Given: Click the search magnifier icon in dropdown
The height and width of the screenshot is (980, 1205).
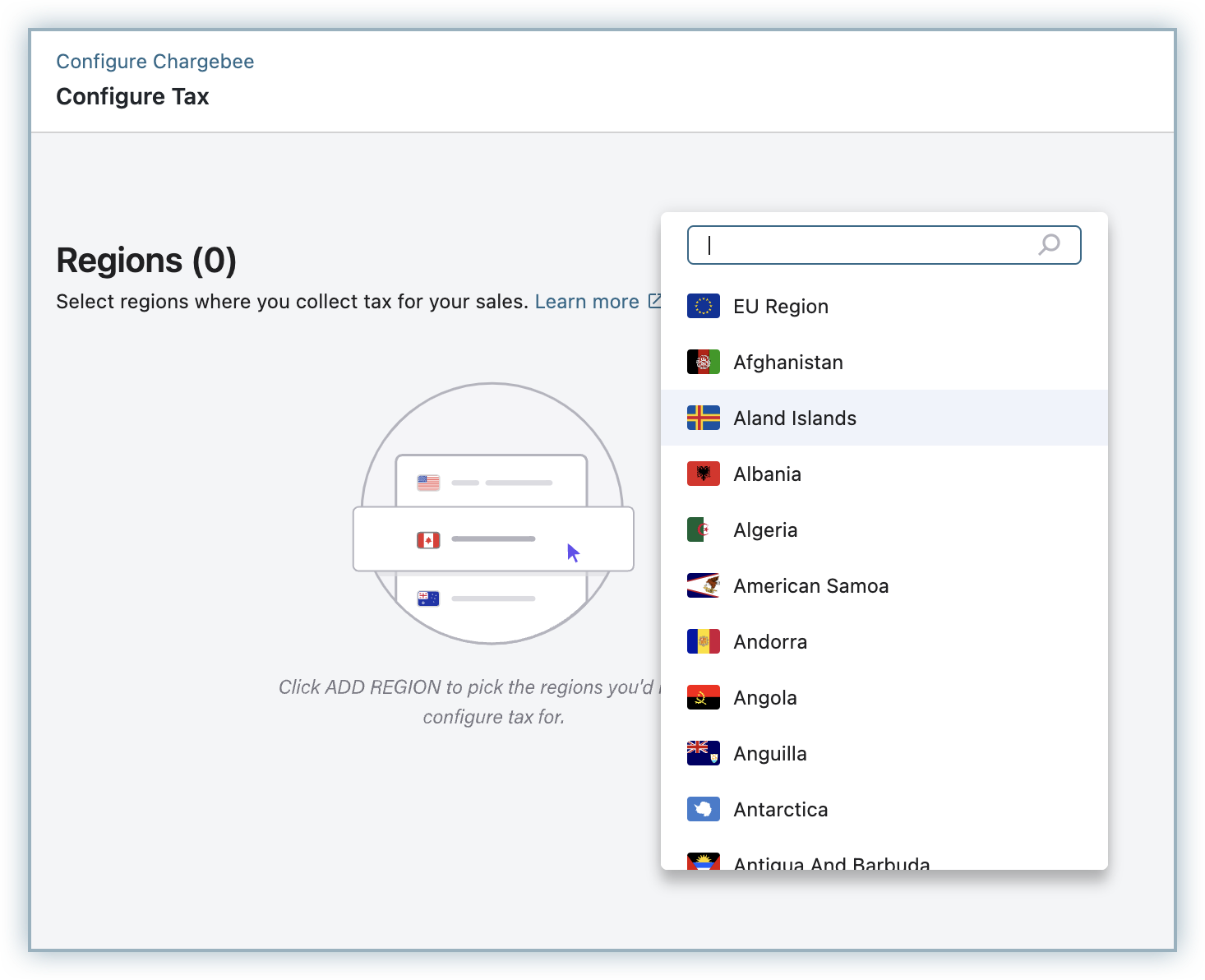Looking at the screenshot, I should click(x=1049, y=244).
